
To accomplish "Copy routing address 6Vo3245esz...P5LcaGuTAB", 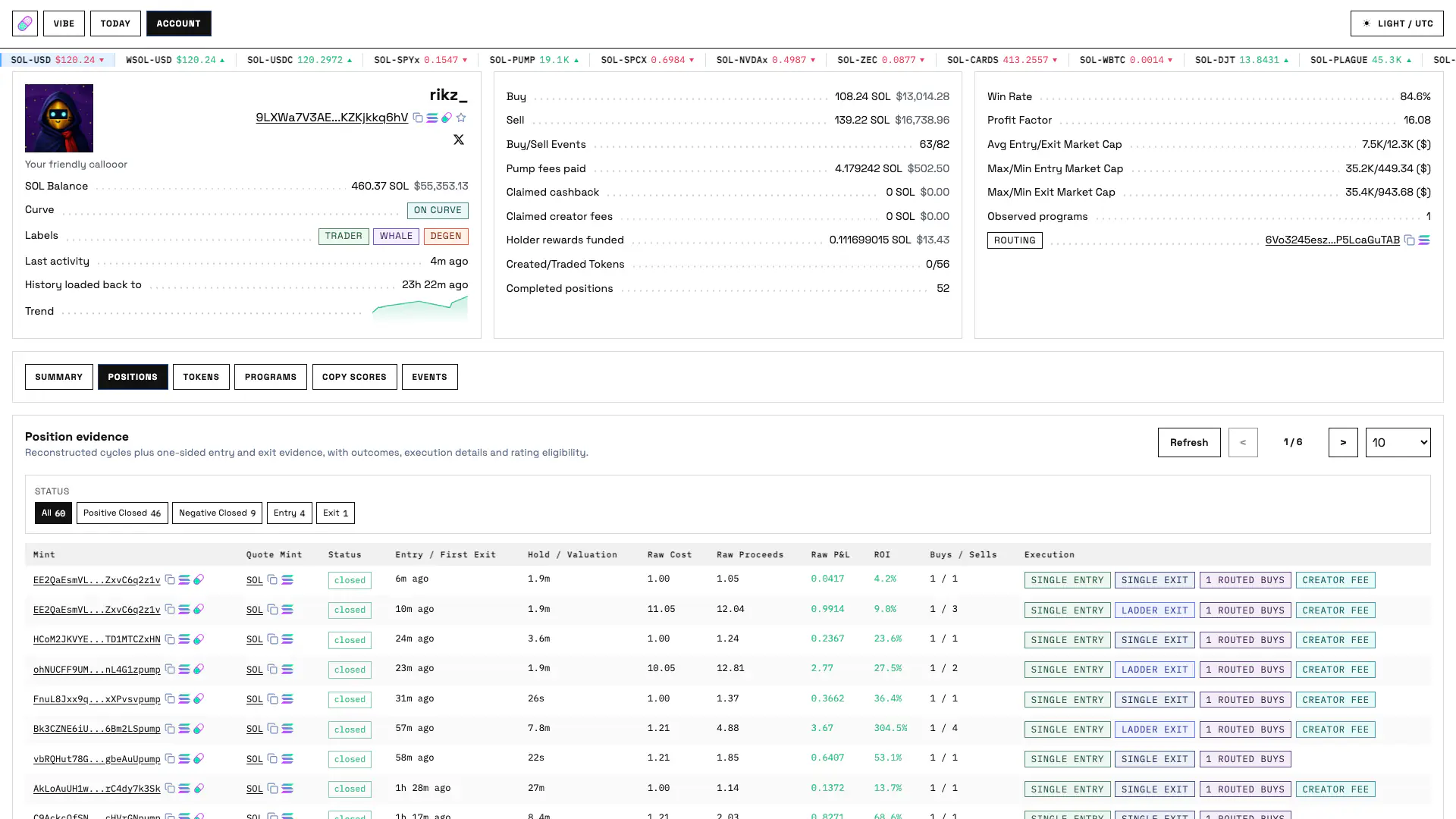I will click(1409, 240).
